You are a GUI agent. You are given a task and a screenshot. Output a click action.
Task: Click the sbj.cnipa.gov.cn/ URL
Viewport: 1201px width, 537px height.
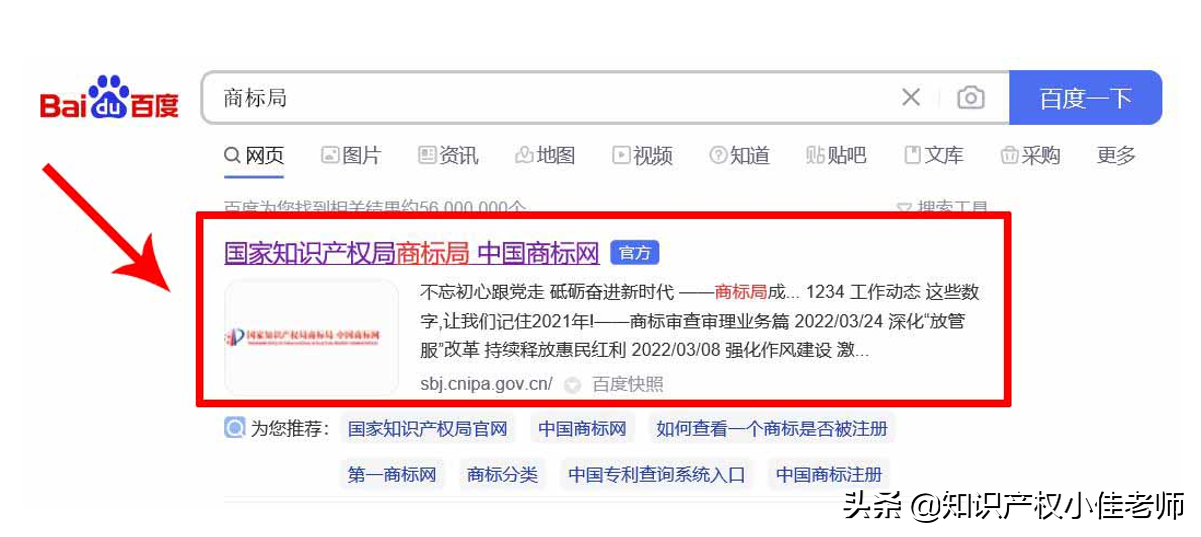(487, 384)
